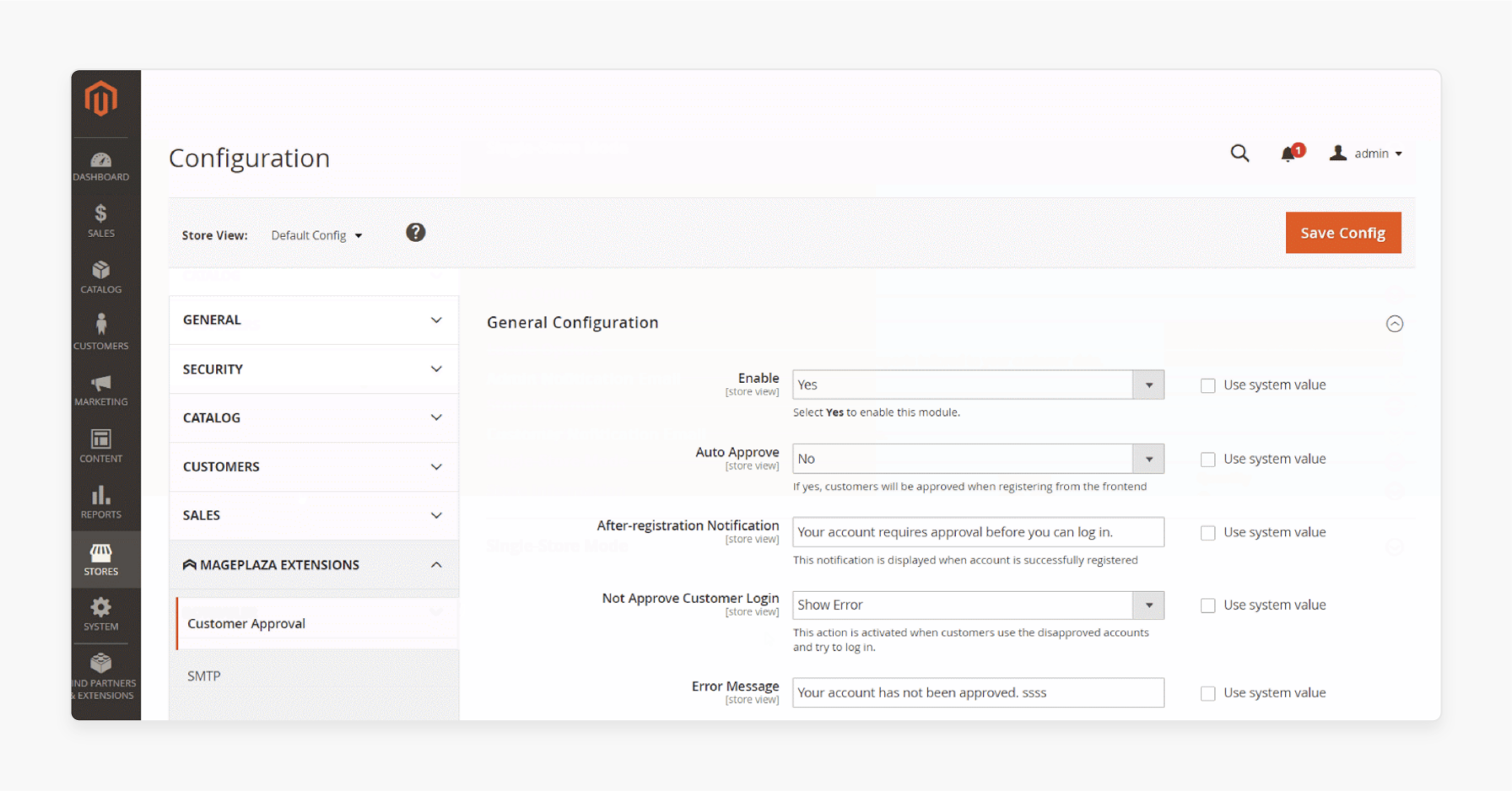Click the General Configuration heading text
Viewport: 1512px width, 791px height.
coord(572,322)
